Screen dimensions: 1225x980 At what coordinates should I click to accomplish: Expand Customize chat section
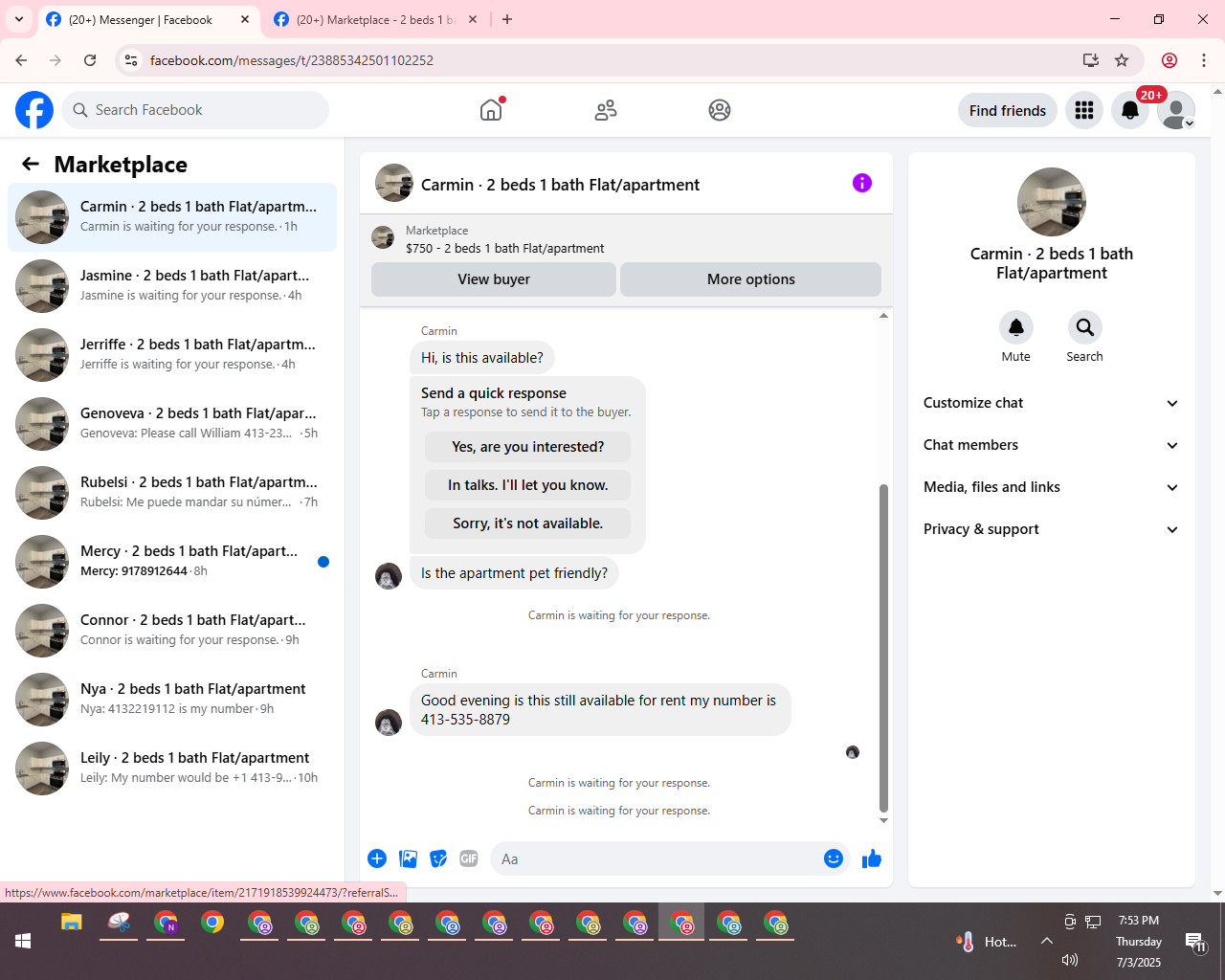(1051, 403)
